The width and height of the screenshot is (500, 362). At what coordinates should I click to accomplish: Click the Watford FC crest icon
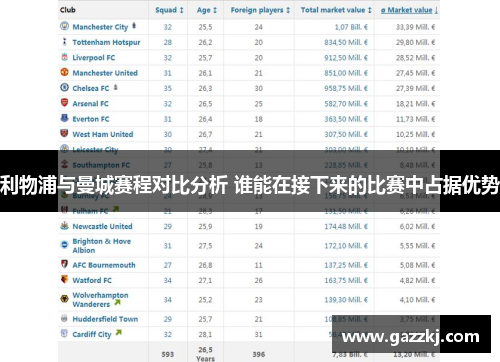click(64, 279)
